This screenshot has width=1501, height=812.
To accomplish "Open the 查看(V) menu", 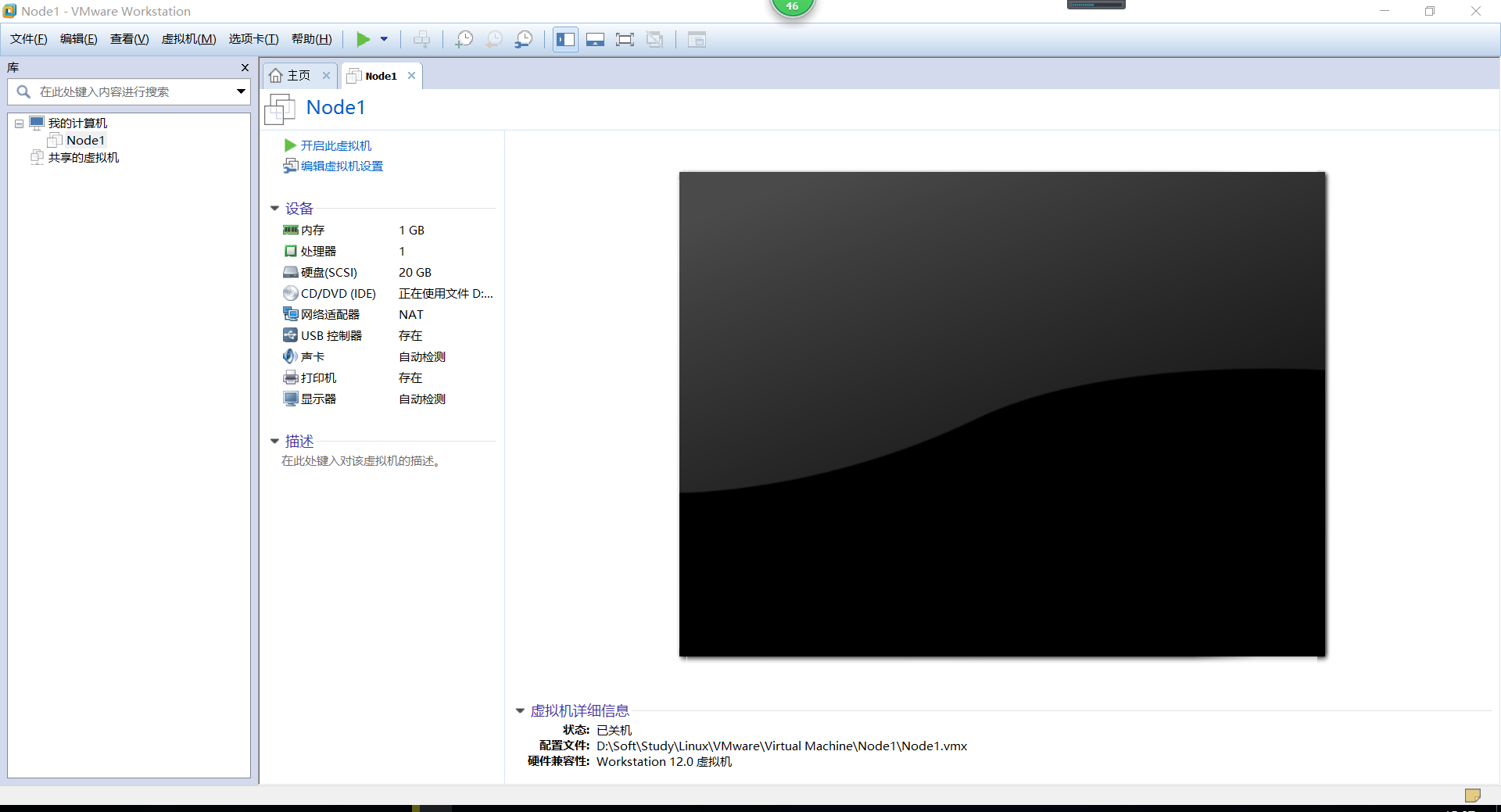I will 130,39.
